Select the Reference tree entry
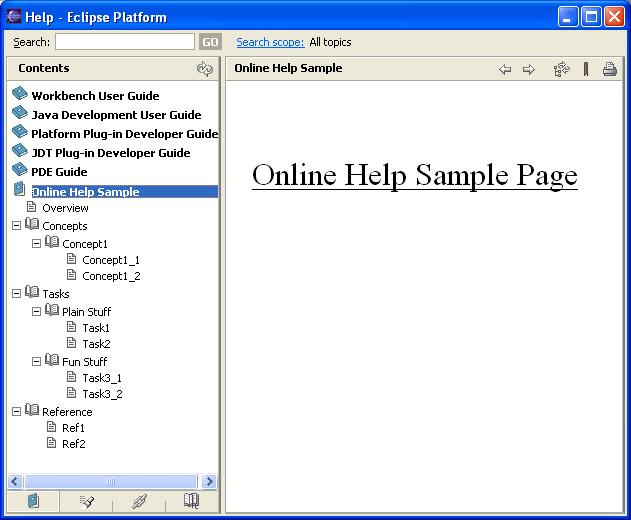Viewport: 631px width, 520px height. [x=67, y=412]
